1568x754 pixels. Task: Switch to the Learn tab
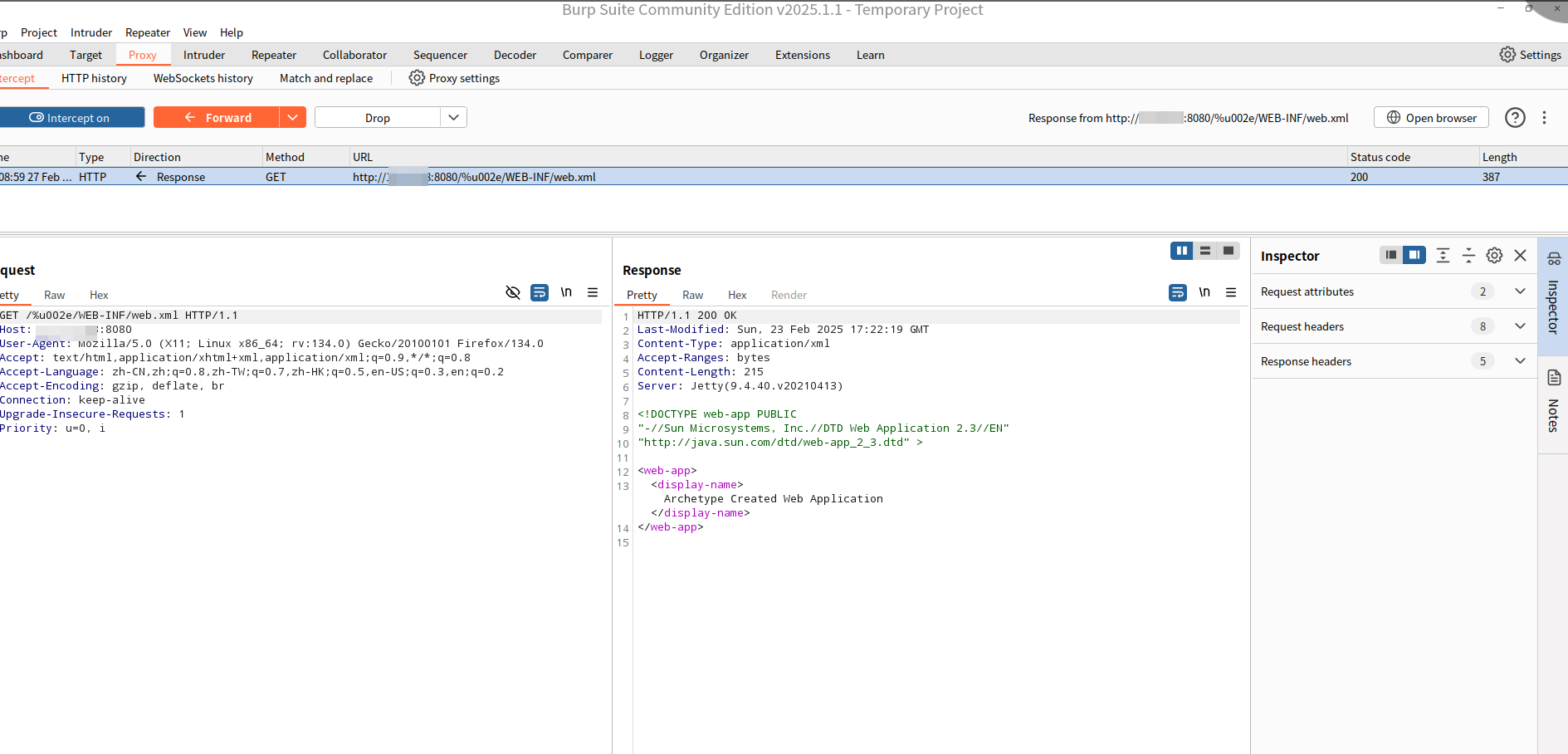click(x=871, y=55)
